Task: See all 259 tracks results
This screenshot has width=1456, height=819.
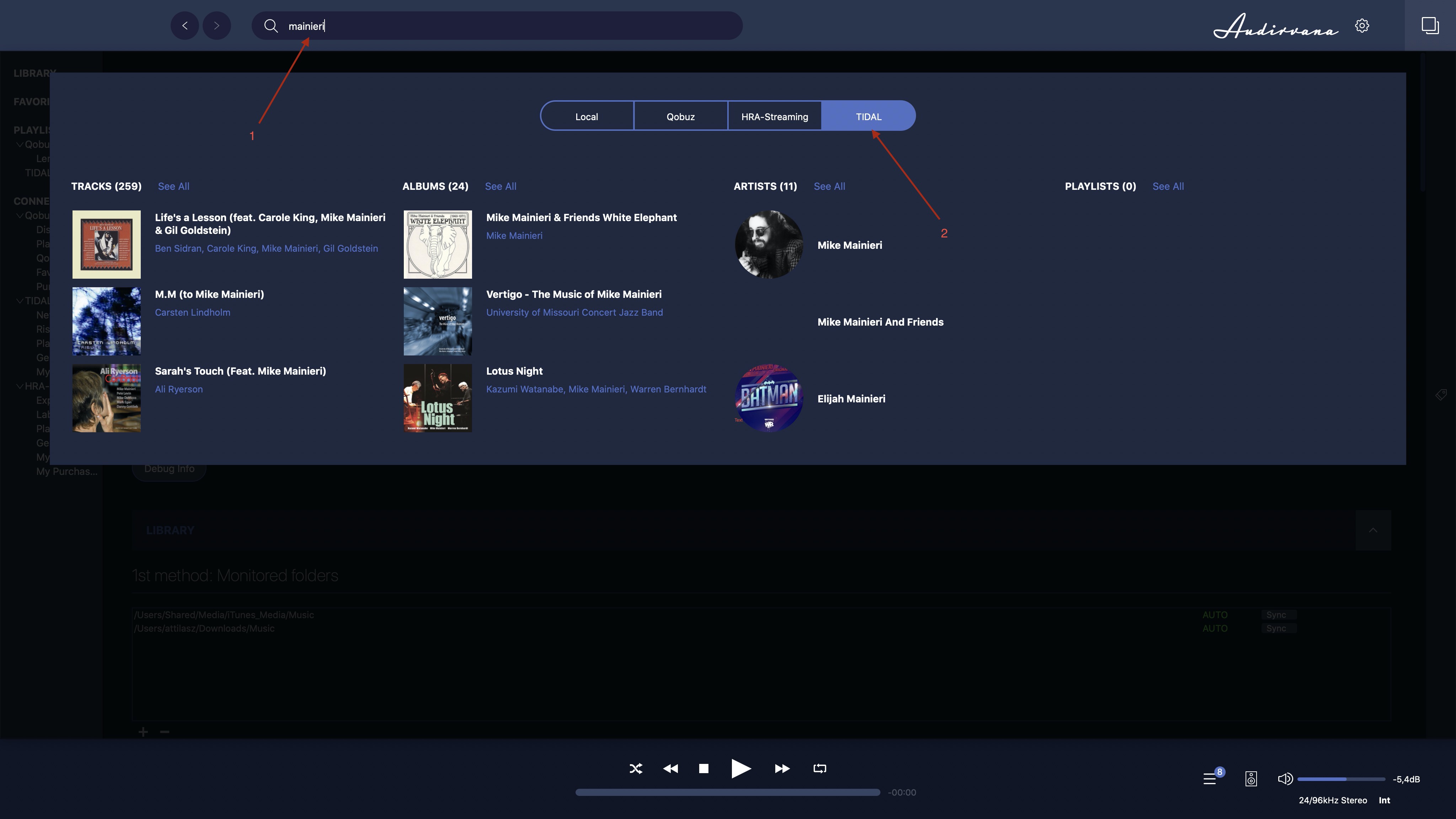Action: click(x=173, y=187)
